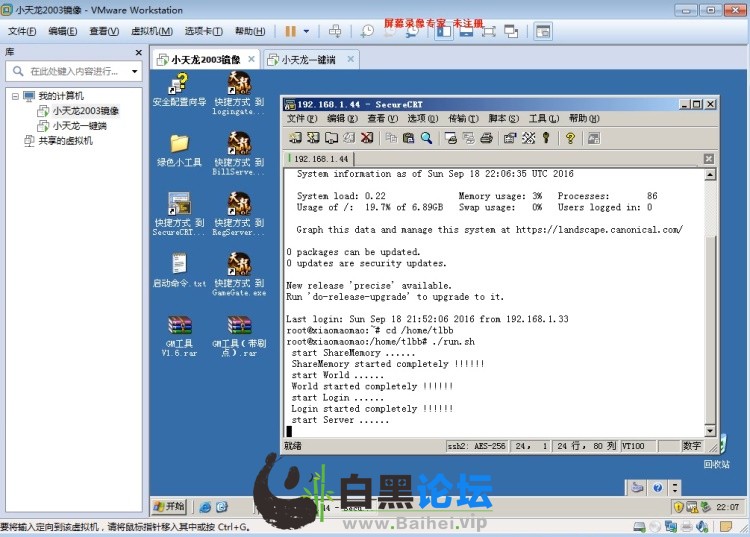
Task: Click SecureCRT Find magnifier icon
Action: pyautogui.click(x=426, y=138)
